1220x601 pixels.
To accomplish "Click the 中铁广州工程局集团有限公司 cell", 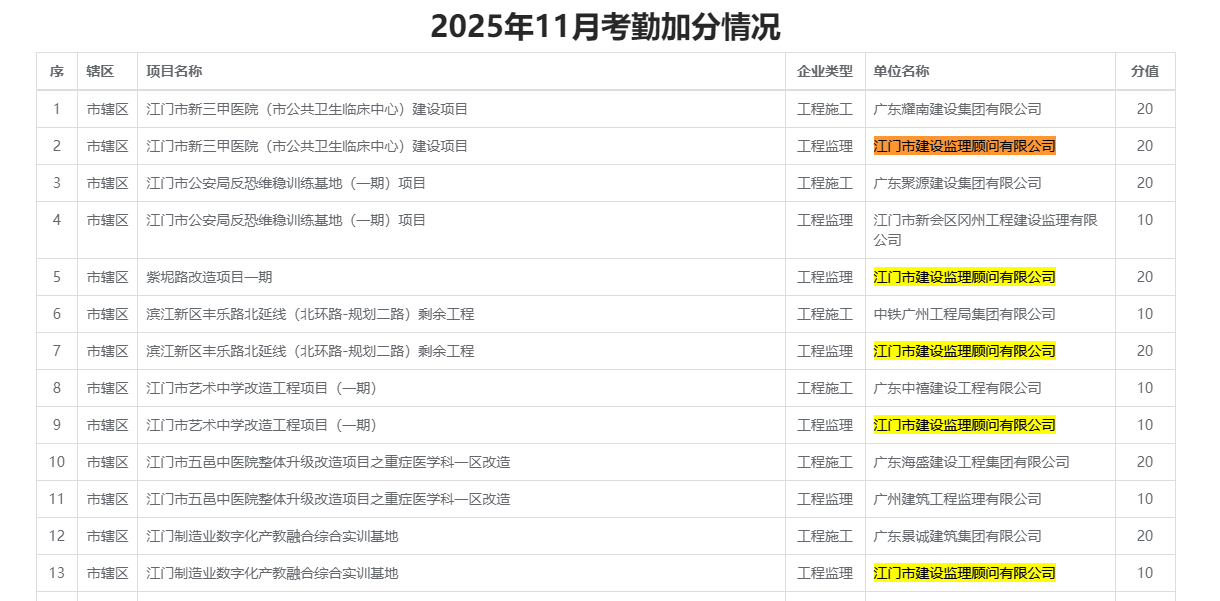I will pos(964,314).
